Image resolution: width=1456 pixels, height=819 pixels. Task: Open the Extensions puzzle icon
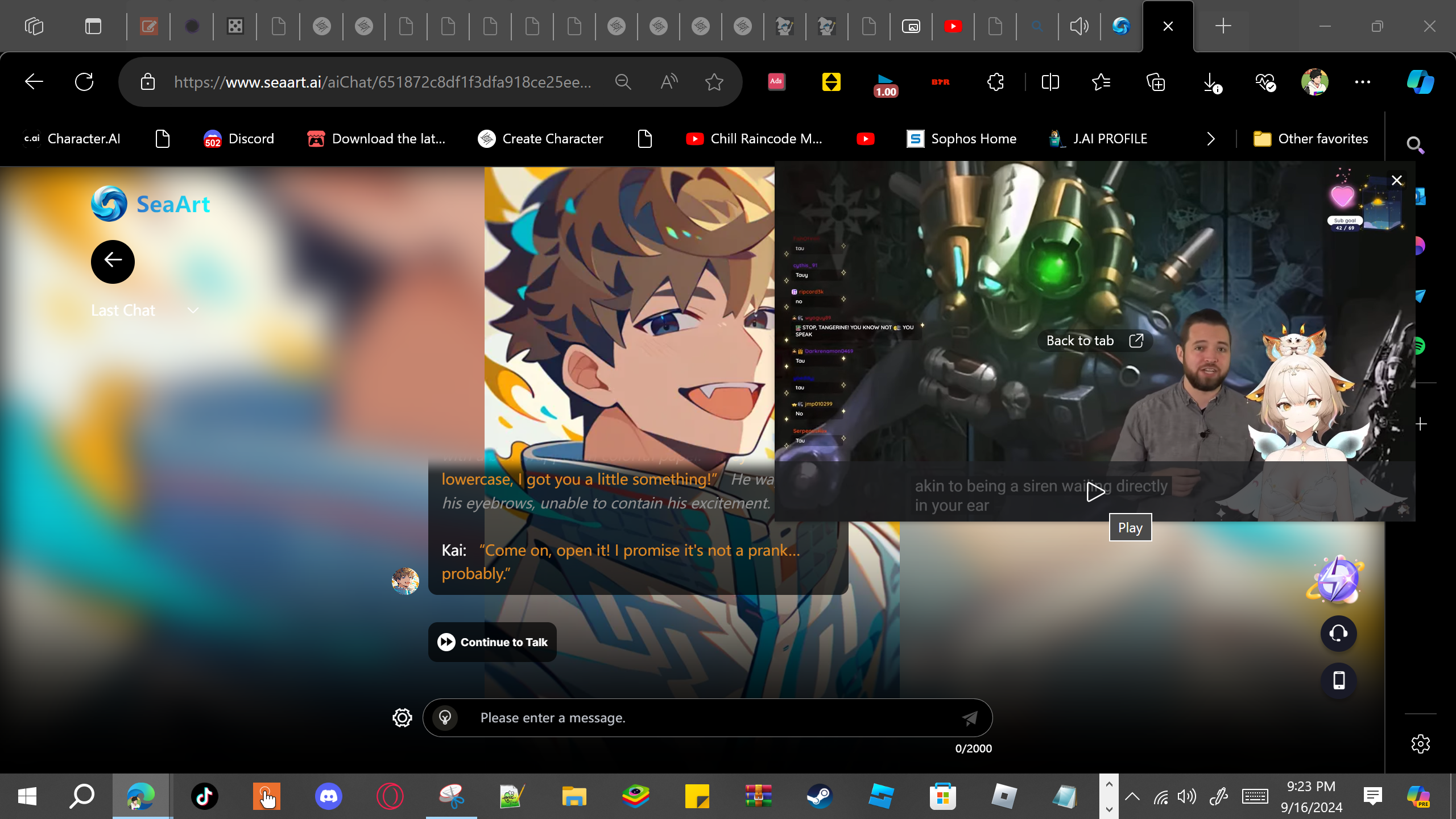[996, 82]
